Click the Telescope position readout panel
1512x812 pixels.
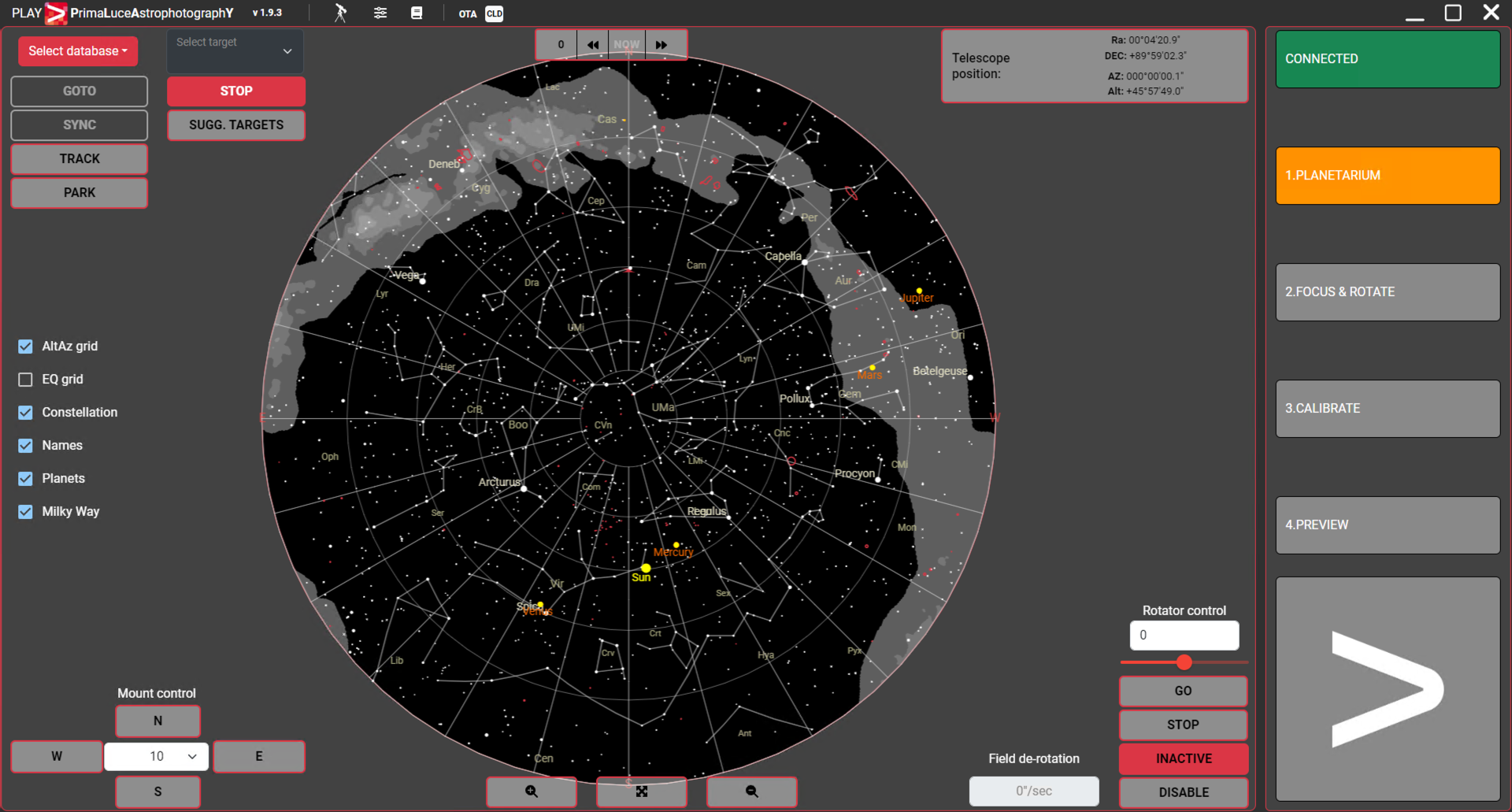(x=1095, y=66)
